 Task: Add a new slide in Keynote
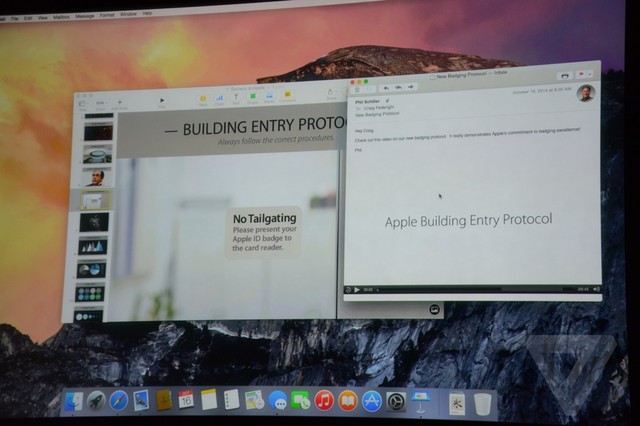[x=120, y=102]
